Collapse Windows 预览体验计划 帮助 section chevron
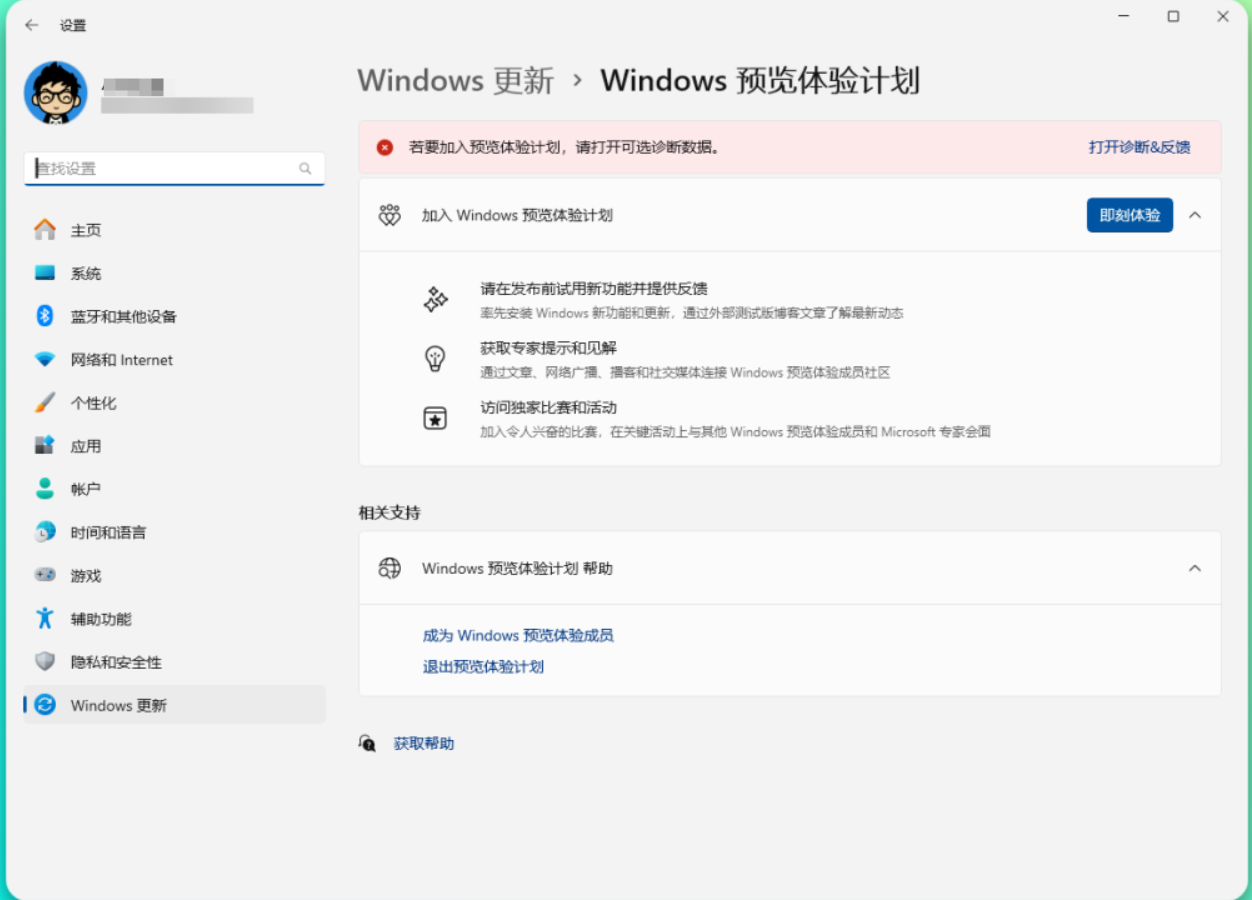The height and width of the screenshot is (900, 1252). 1194,568
